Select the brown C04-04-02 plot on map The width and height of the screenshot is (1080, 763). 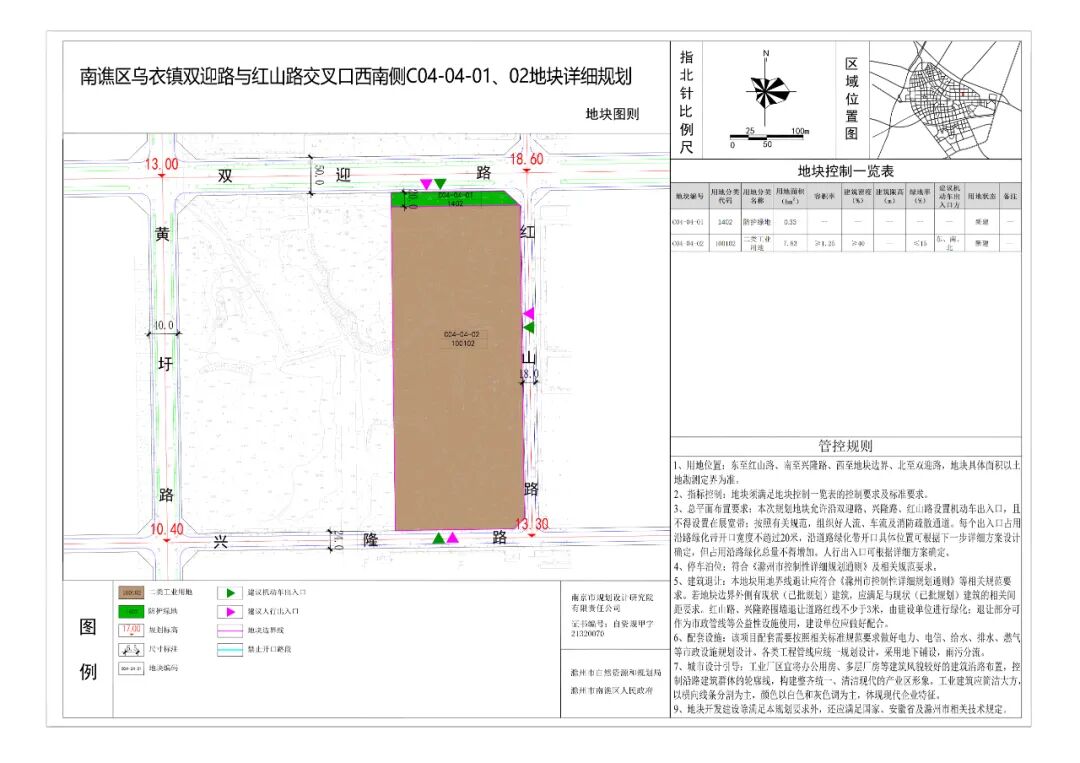[x=457, y=380]
